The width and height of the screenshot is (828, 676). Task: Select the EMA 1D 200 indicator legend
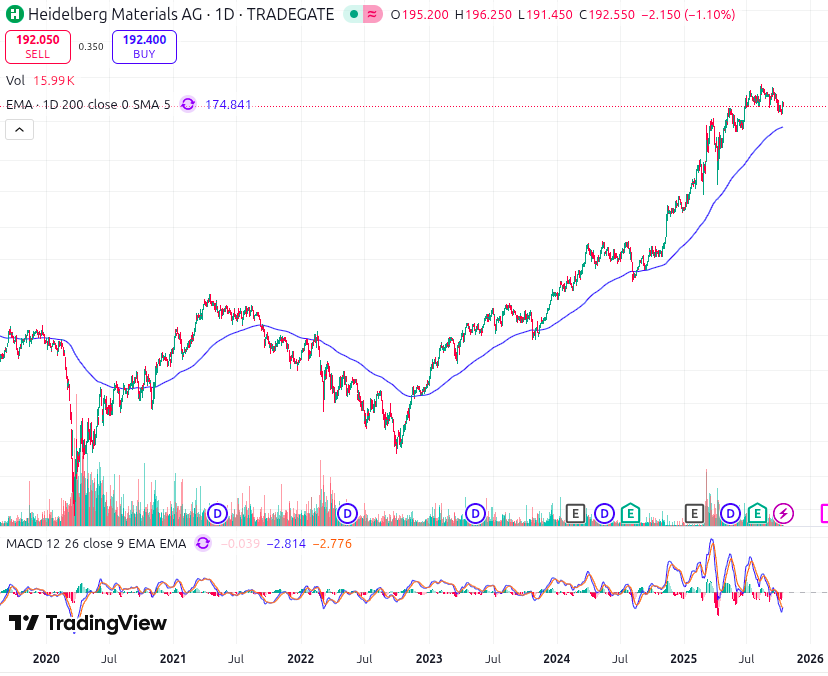point(88,104)
